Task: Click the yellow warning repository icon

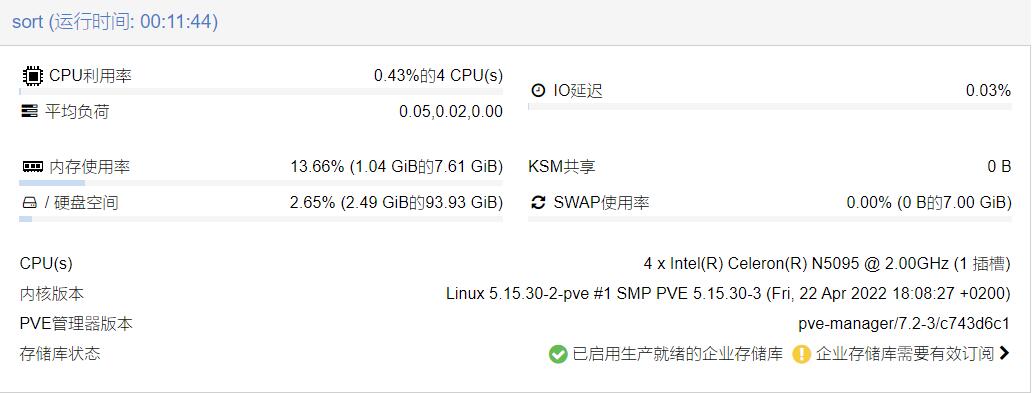Action: click(x=801, y=354)
